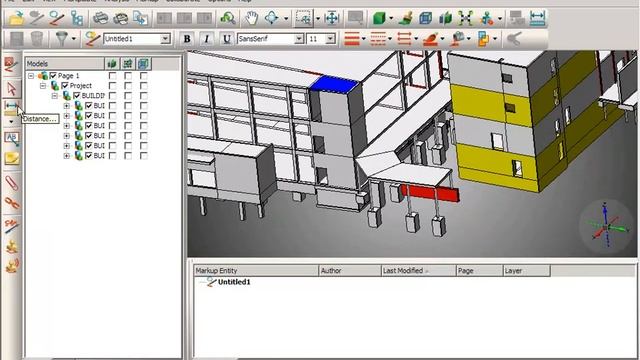Select the Distance measurement tool

[11, 107]
